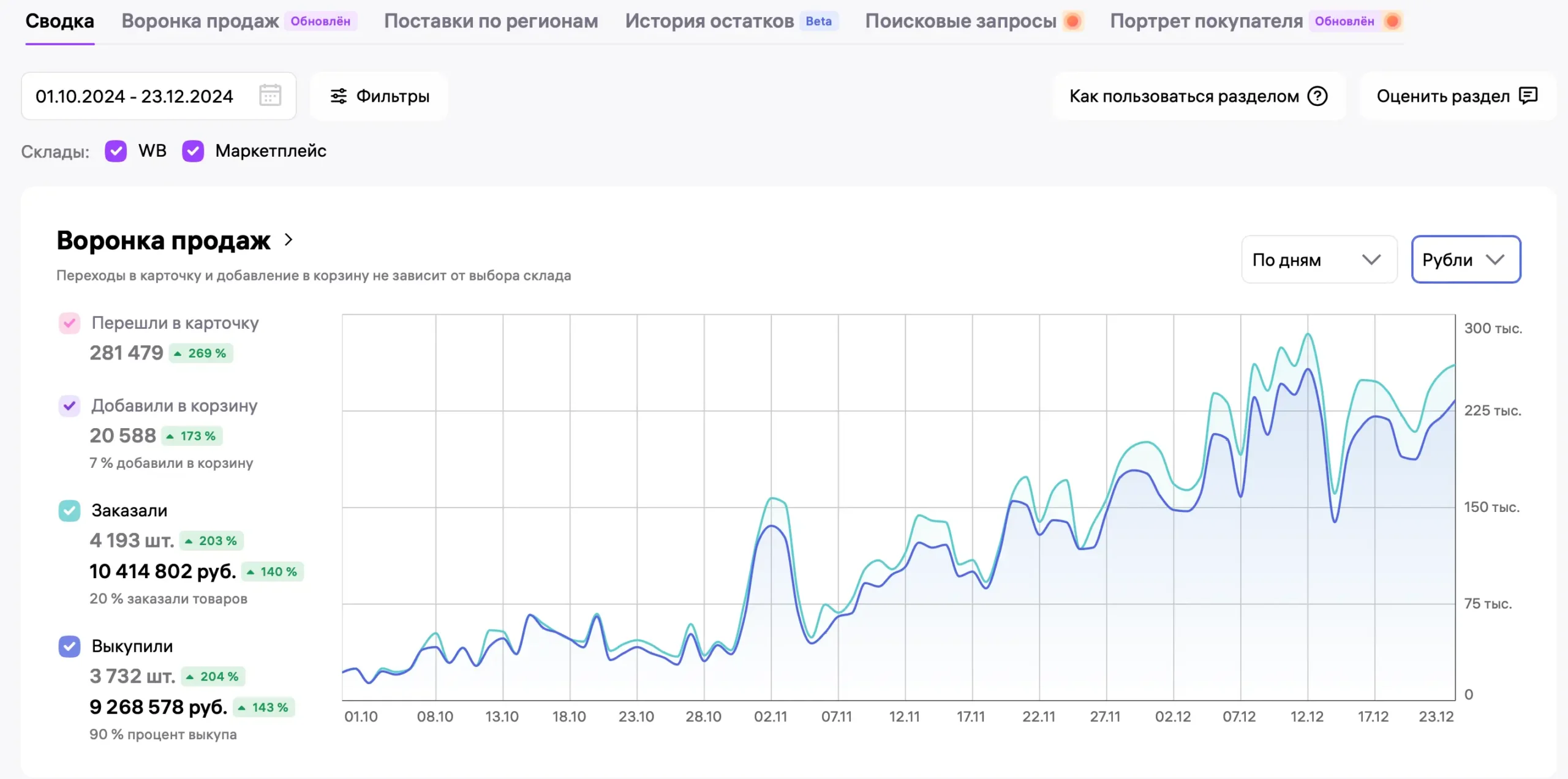Open the Воронка продаж tab
This screenshot has width=1568, height=779.
[200, 21]
